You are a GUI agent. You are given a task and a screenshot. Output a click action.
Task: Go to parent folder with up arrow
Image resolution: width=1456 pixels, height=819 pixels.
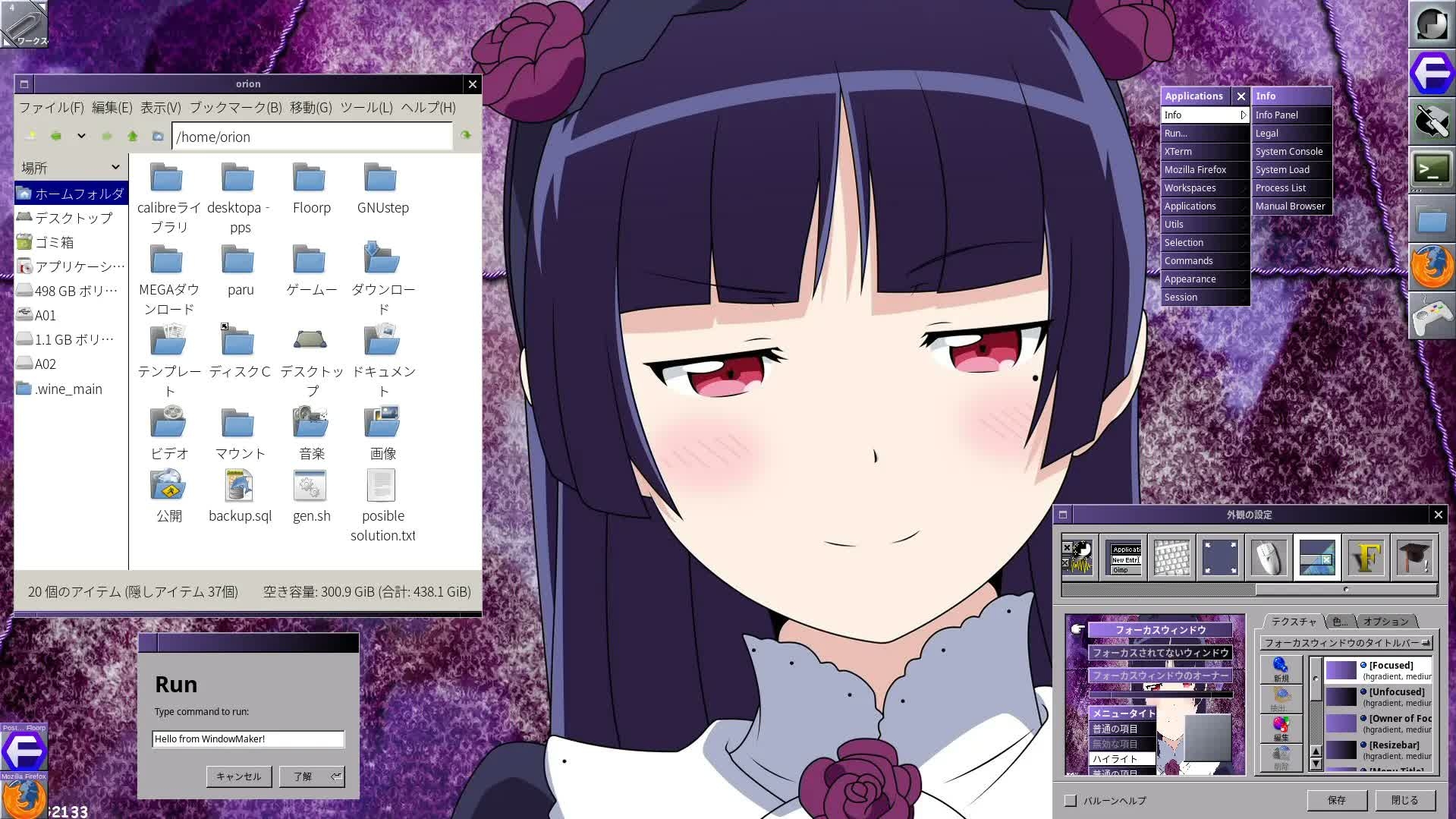(x=133, y=137)
